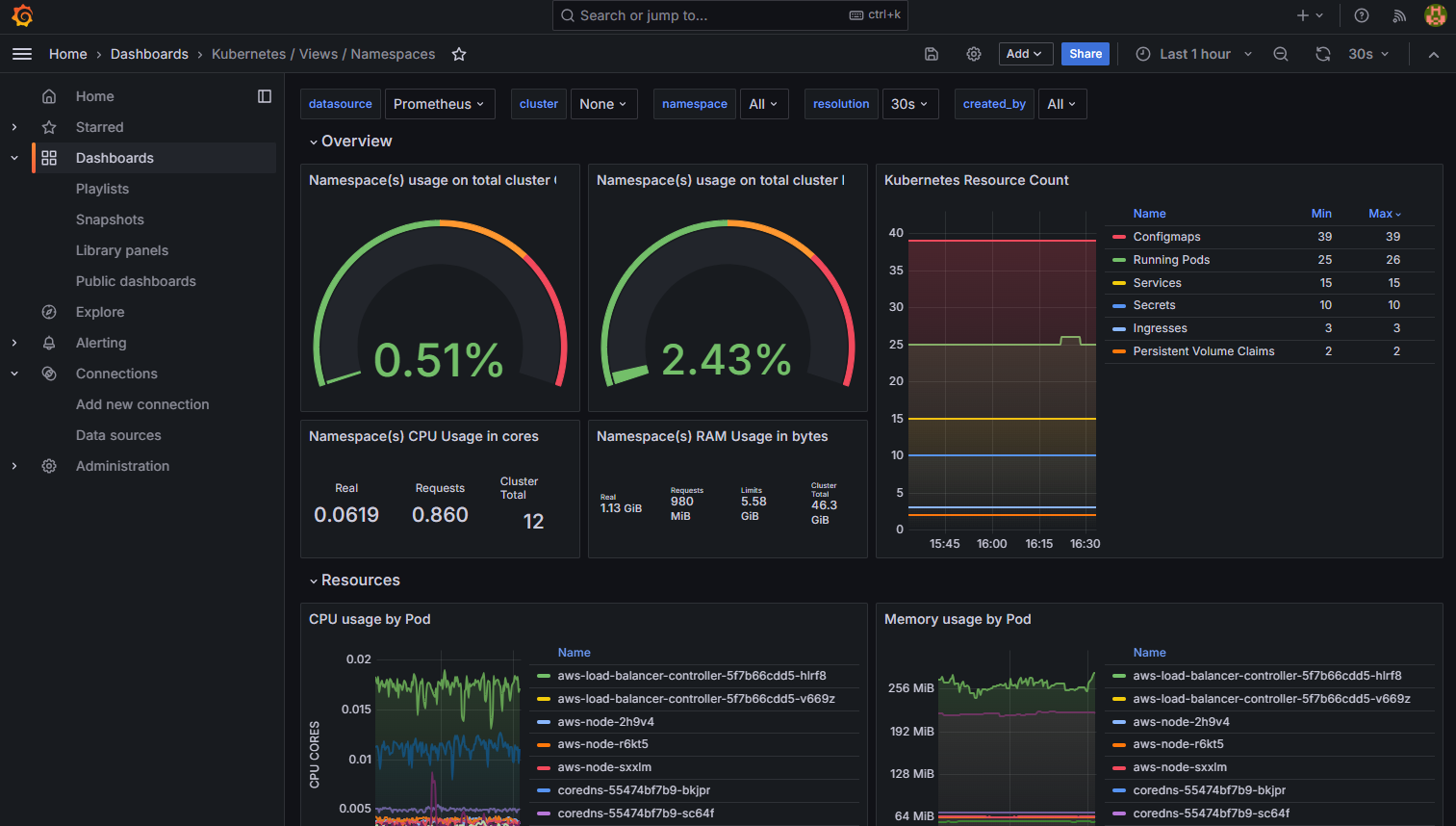Open the resolution 30s dropdown
Screen dimensions: 1456x826
909,104
